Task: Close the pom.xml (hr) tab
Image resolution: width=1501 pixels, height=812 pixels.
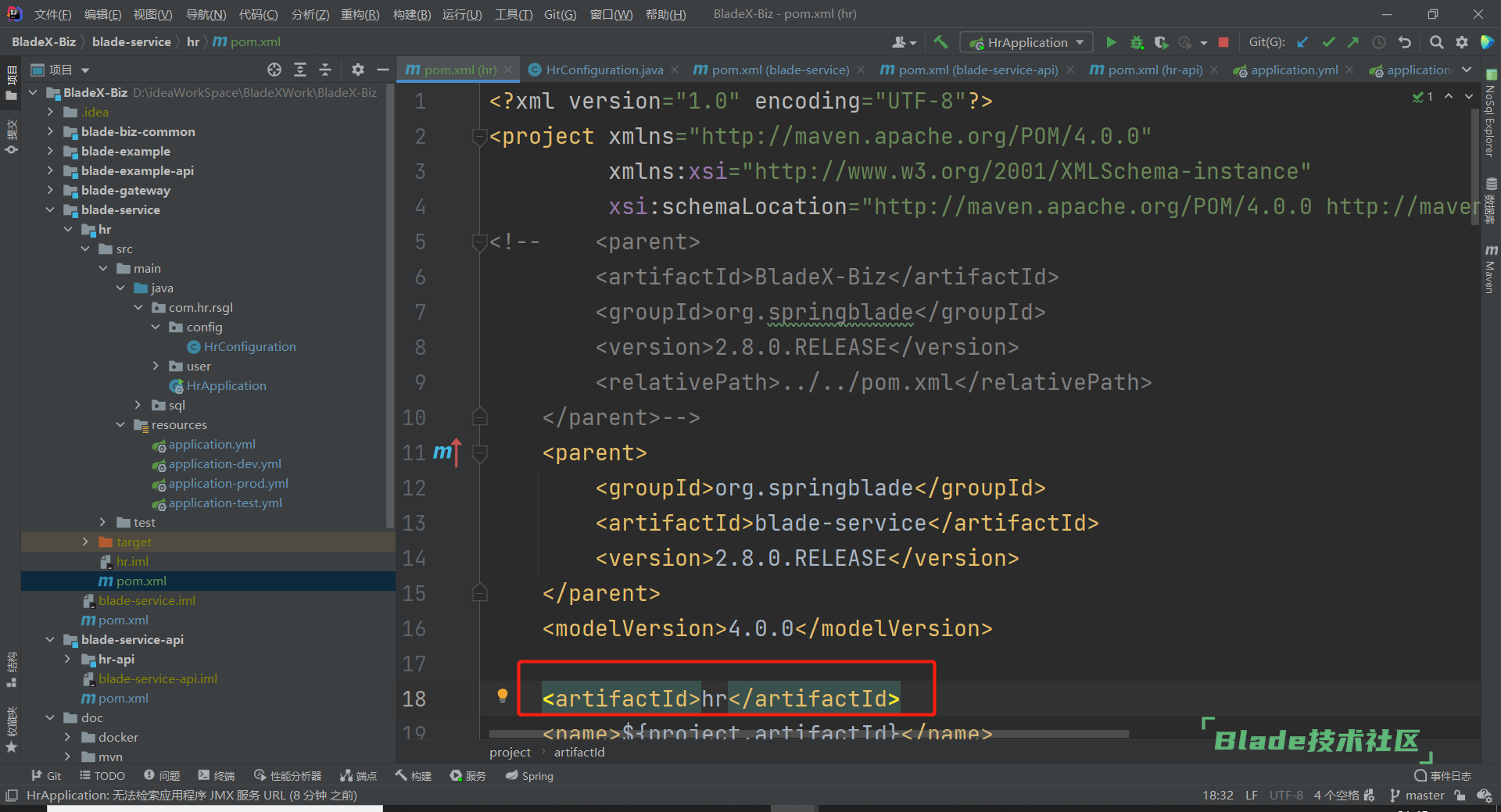Action: pyautogui.click(x=508, y=70)
